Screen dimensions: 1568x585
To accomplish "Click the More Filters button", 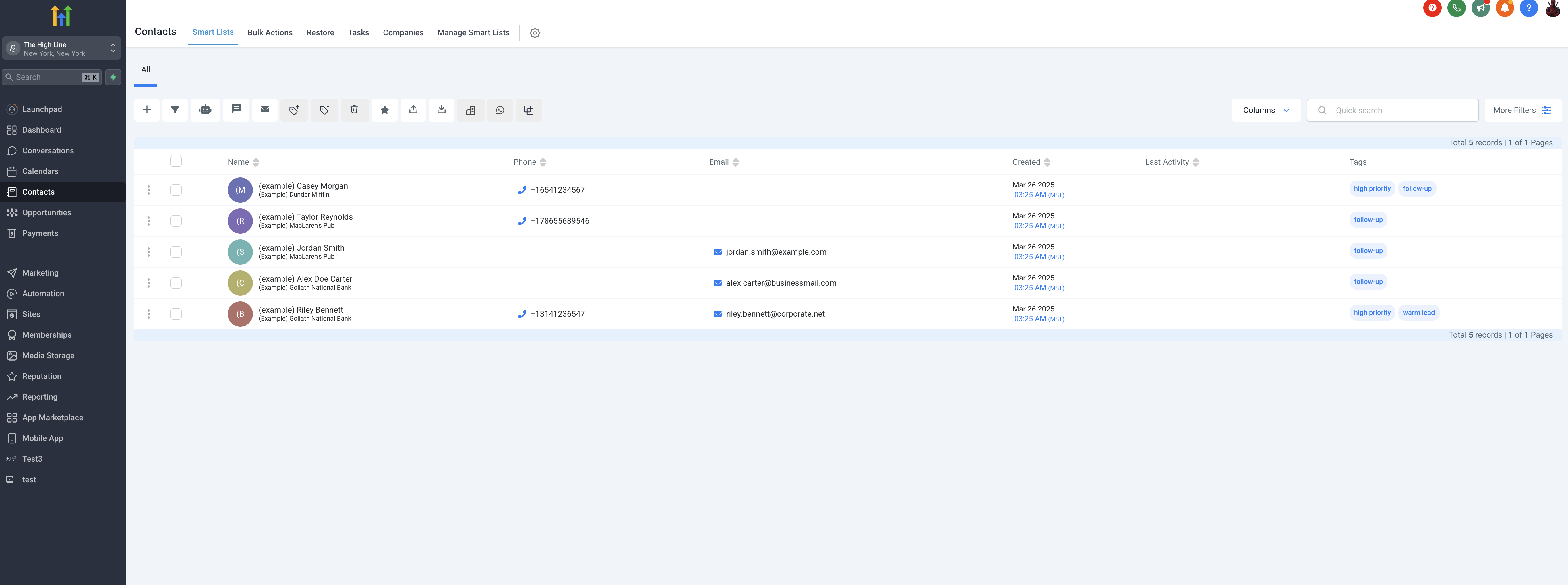I will (x=1522, y=110).
